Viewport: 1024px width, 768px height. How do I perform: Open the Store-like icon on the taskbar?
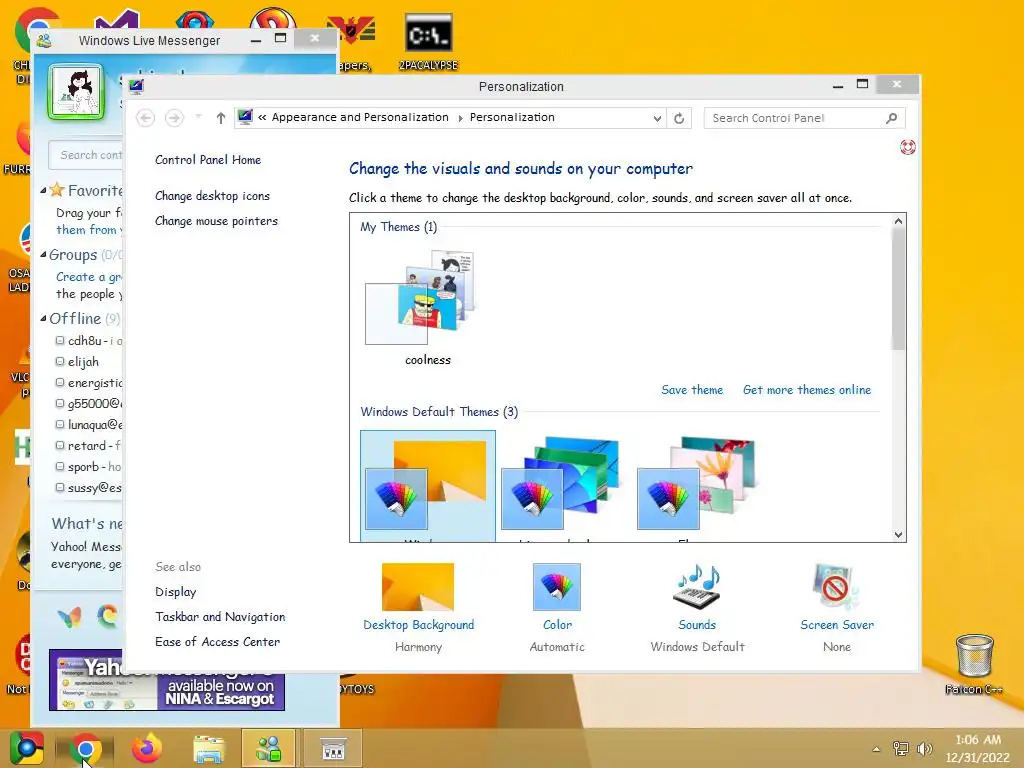[x=333, y=749]
